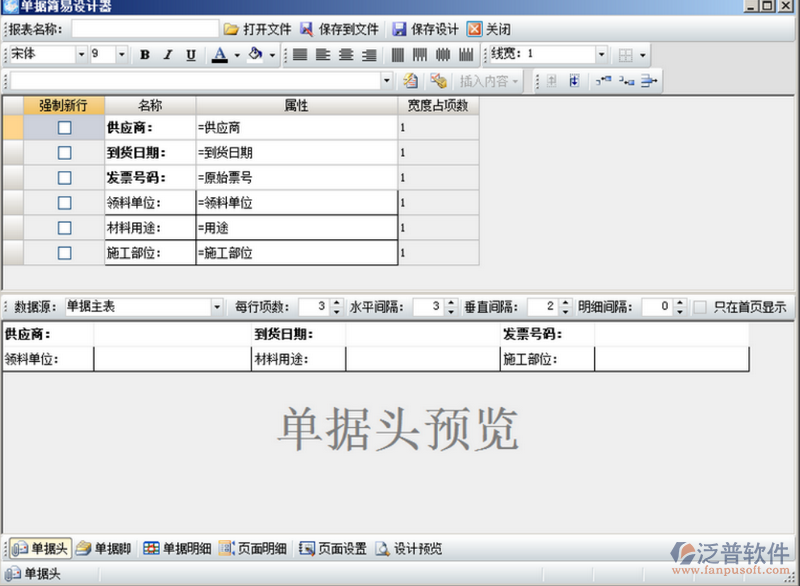Switch to the 页面明细 tab

(253, 549)
